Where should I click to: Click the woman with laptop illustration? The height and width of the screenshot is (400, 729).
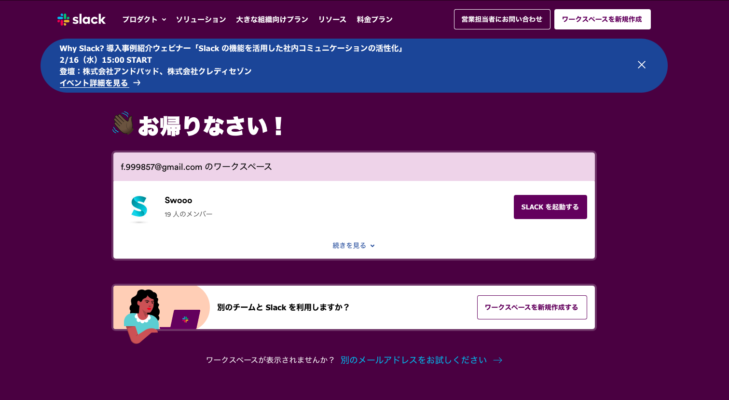click(x=161, y=315)
